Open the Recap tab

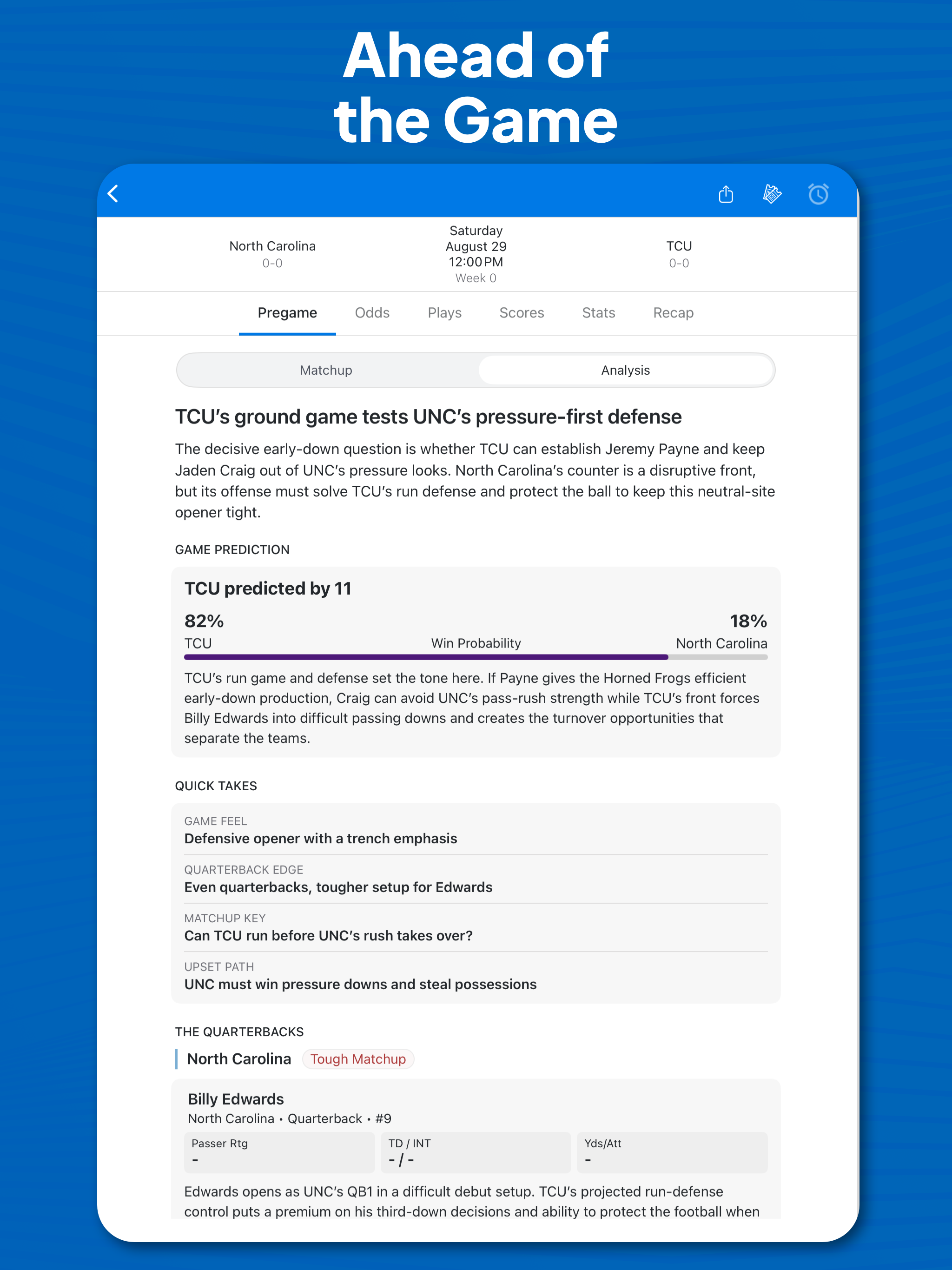point(673,313)
